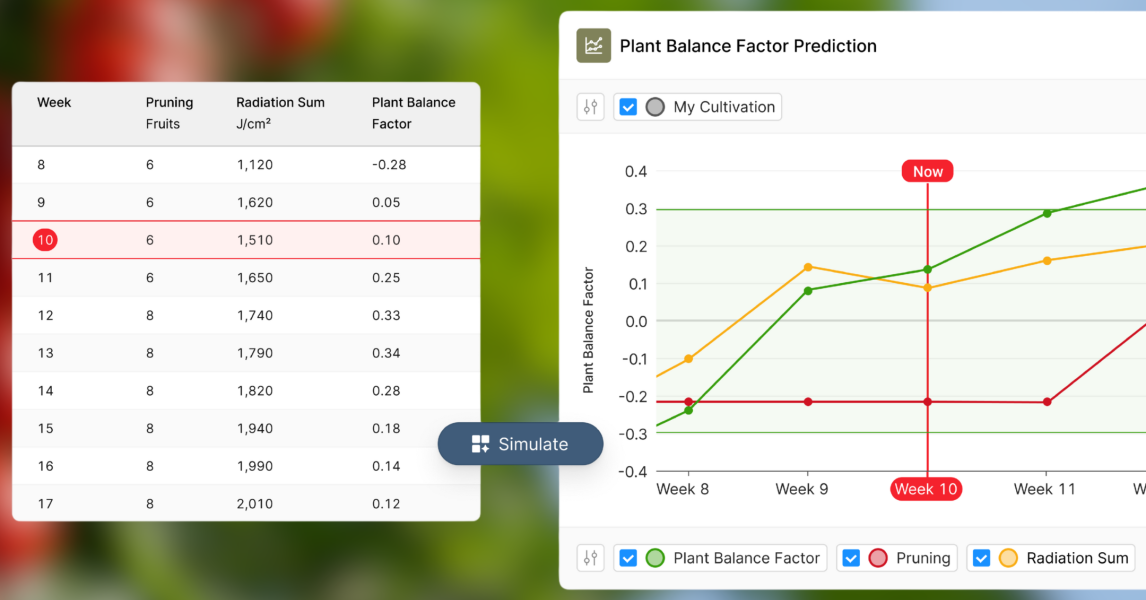Screen dimensions: 1146x600
Task: Click the 1,940 radiation sum cell
Action: click(254, 428)
